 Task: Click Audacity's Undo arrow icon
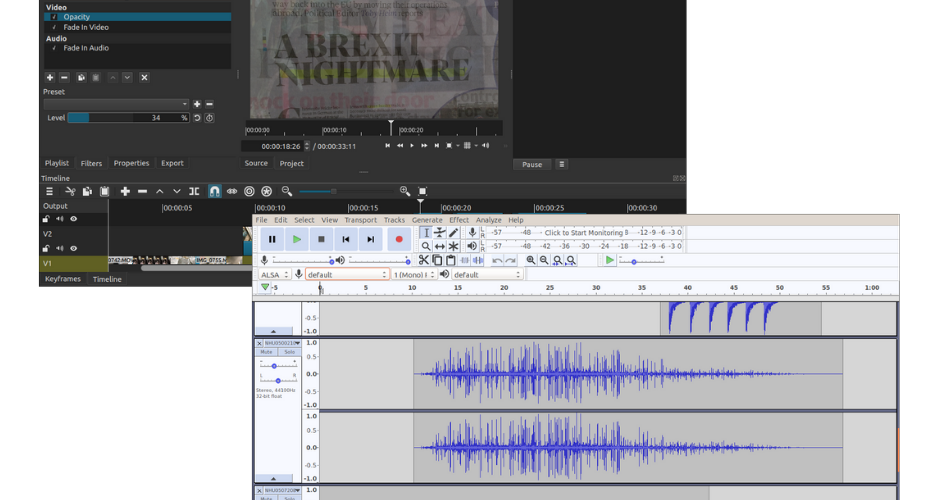[x=497, y=260]
